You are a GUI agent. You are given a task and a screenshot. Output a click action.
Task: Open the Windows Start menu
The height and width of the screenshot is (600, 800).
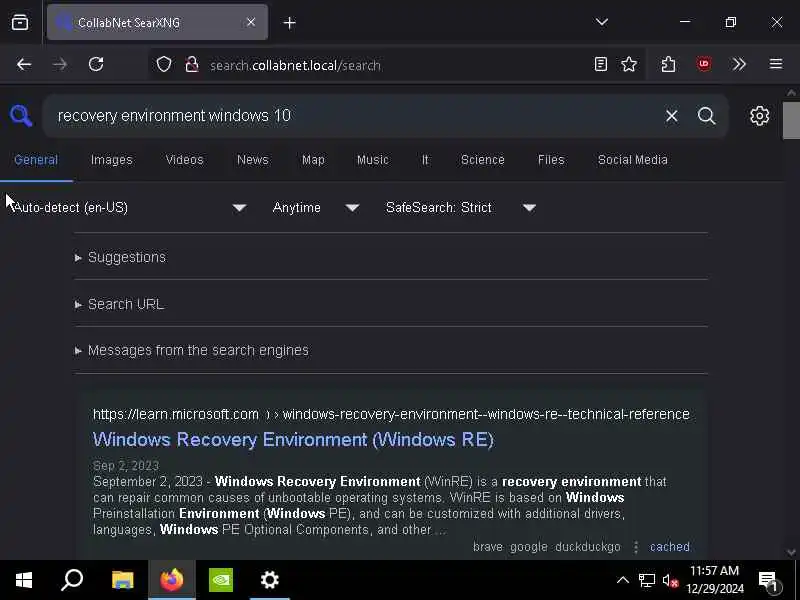click(x=24, y=580)
